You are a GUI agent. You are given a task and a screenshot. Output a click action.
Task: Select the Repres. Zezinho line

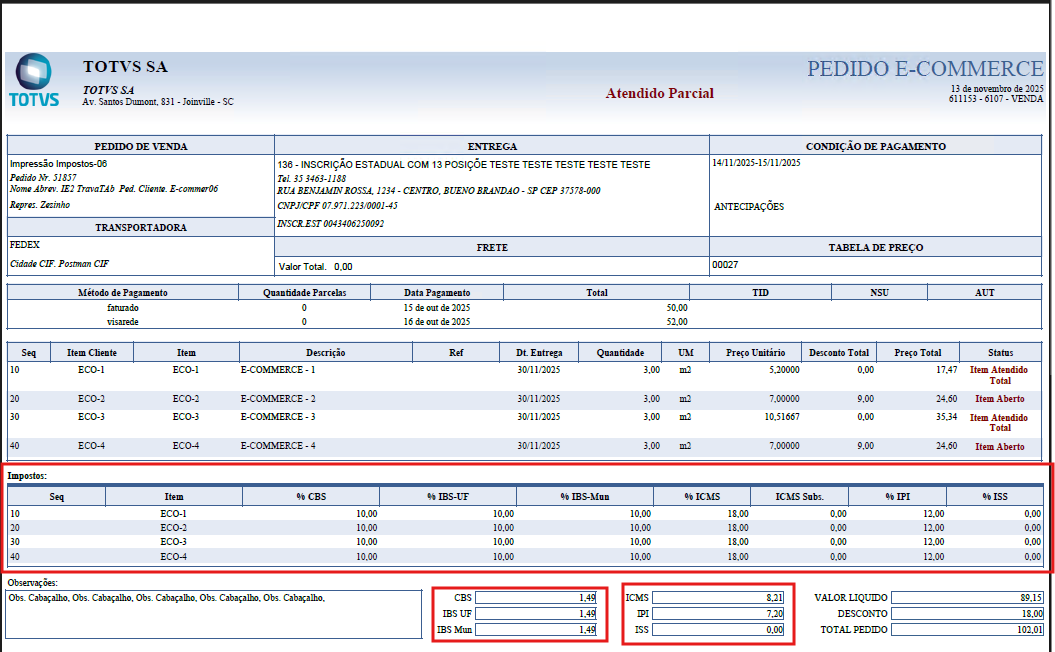point(40,205)
